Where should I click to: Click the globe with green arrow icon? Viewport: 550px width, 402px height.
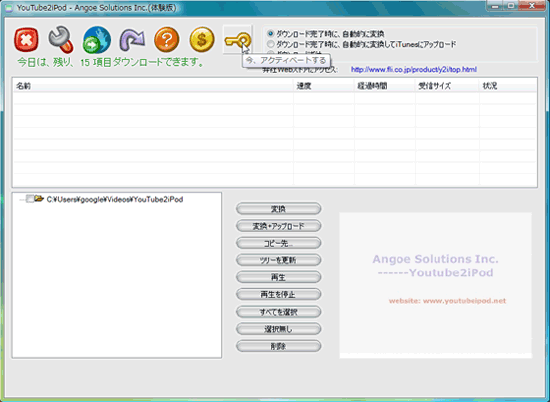97,39
